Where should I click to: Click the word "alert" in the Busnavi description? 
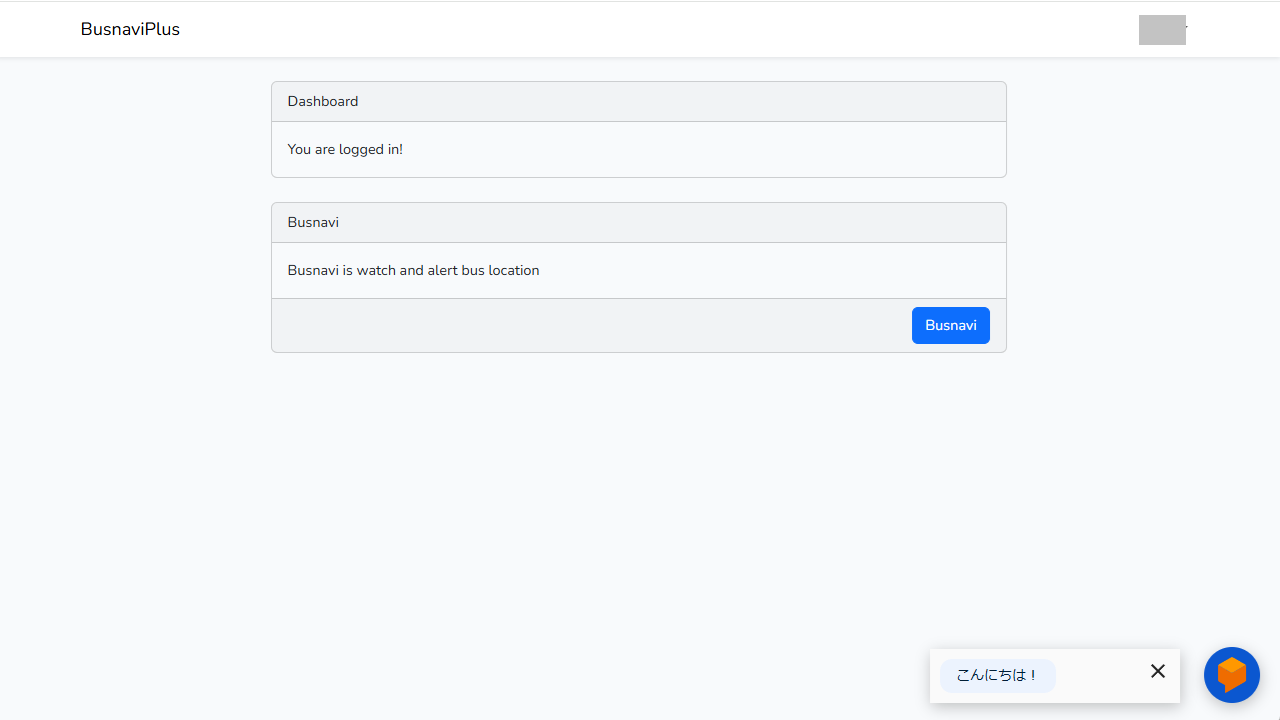pos(442,270)
